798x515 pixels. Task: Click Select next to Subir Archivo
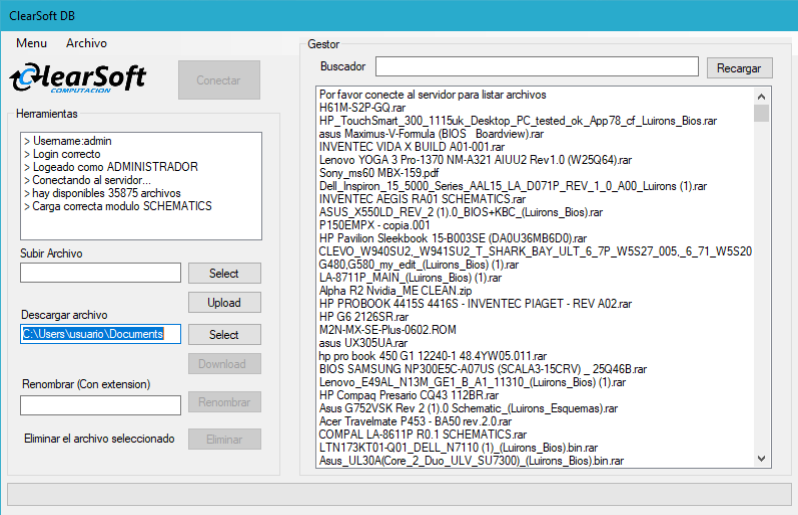click(224, 273)
